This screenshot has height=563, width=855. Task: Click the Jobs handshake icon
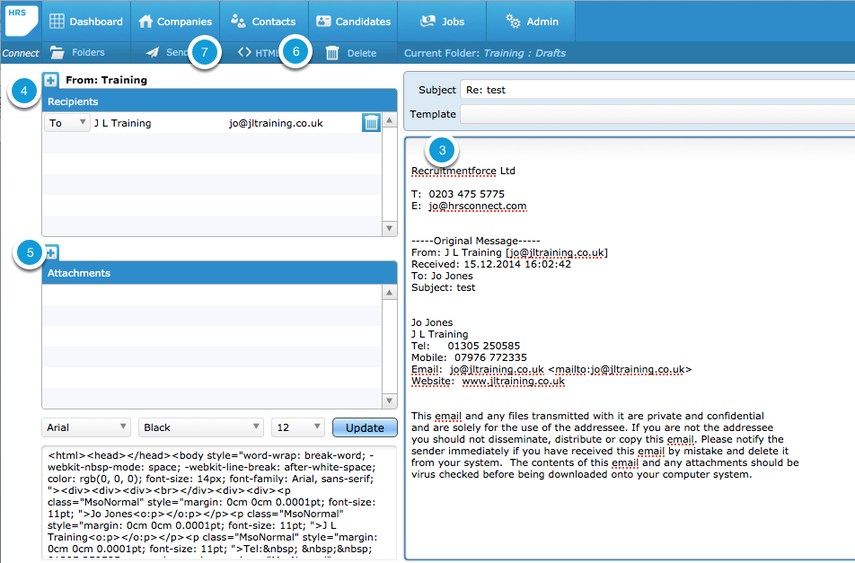click(x=428, y=21)
